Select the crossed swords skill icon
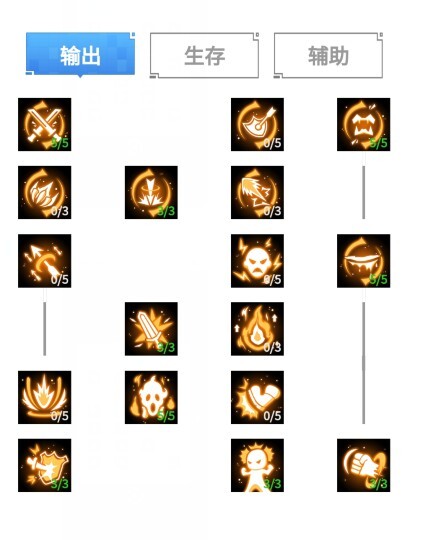The height and width of the screenshot is (540, 426). [x=44, y=124]
